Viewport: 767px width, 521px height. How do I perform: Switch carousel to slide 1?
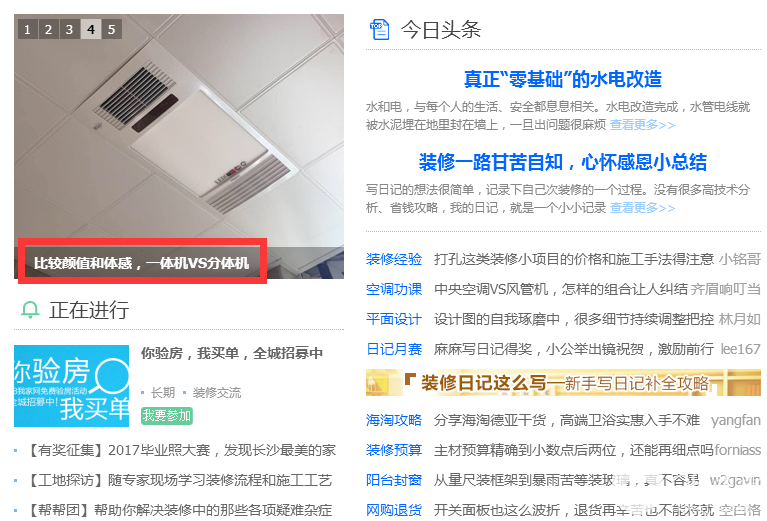(x=27, y=29)
